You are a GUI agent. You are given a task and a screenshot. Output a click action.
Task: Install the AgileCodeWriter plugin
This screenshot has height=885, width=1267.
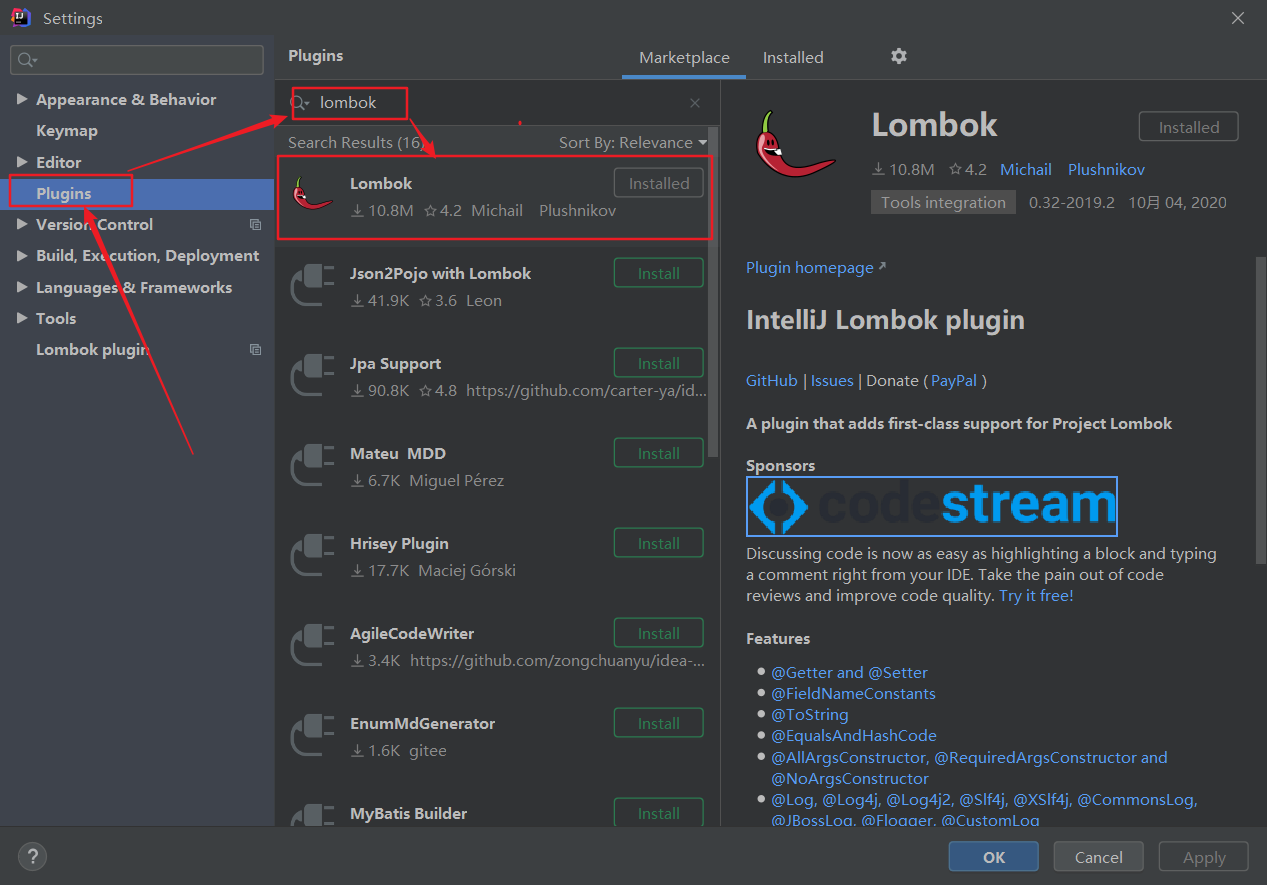(658, 633)
